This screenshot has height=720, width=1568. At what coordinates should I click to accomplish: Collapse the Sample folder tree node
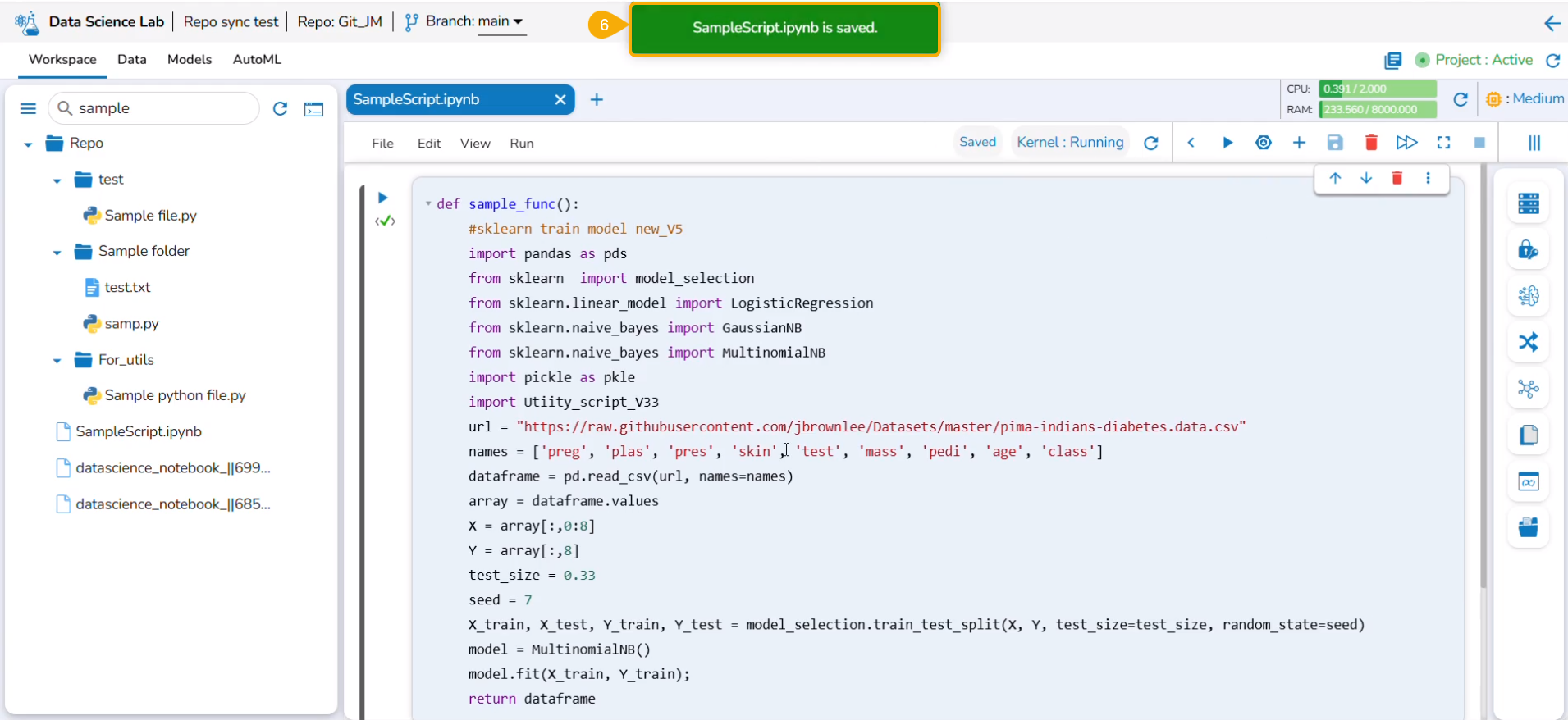[57, 252]
